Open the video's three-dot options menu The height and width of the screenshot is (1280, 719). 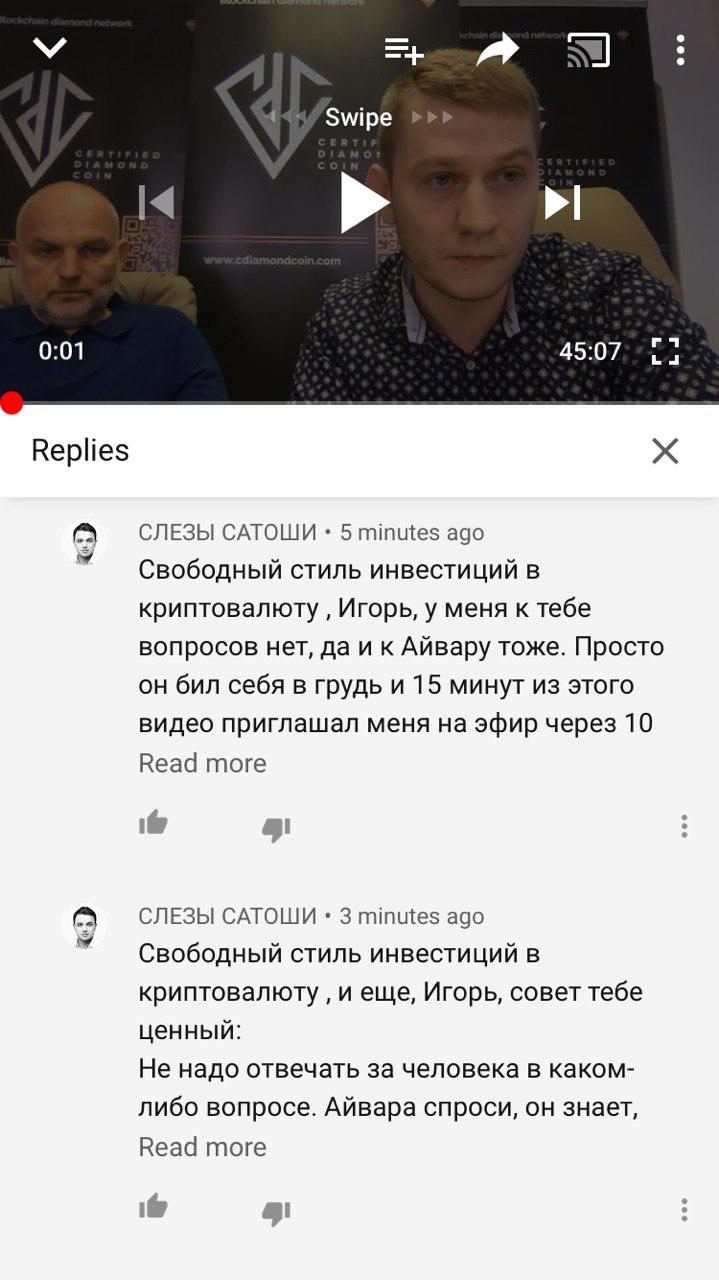[680, 50]
